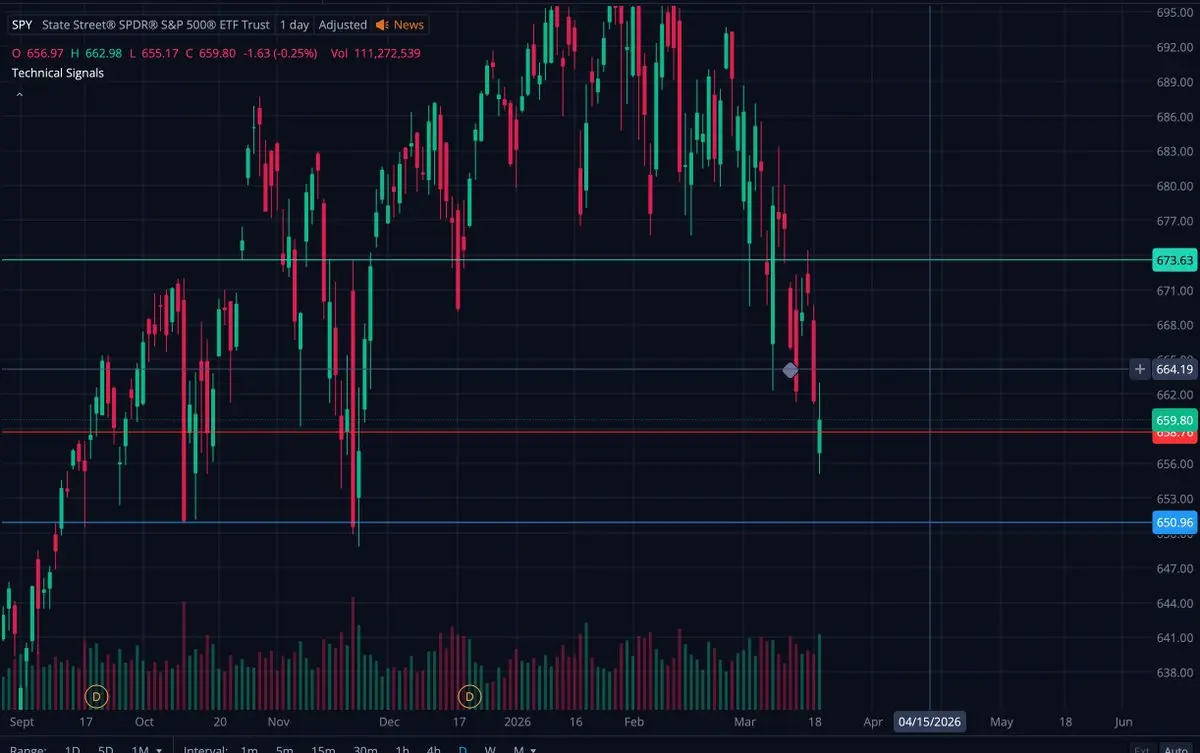Choose the 30m interval
The width and height of the screenshot is (1200, 753).
click(366, 749)
